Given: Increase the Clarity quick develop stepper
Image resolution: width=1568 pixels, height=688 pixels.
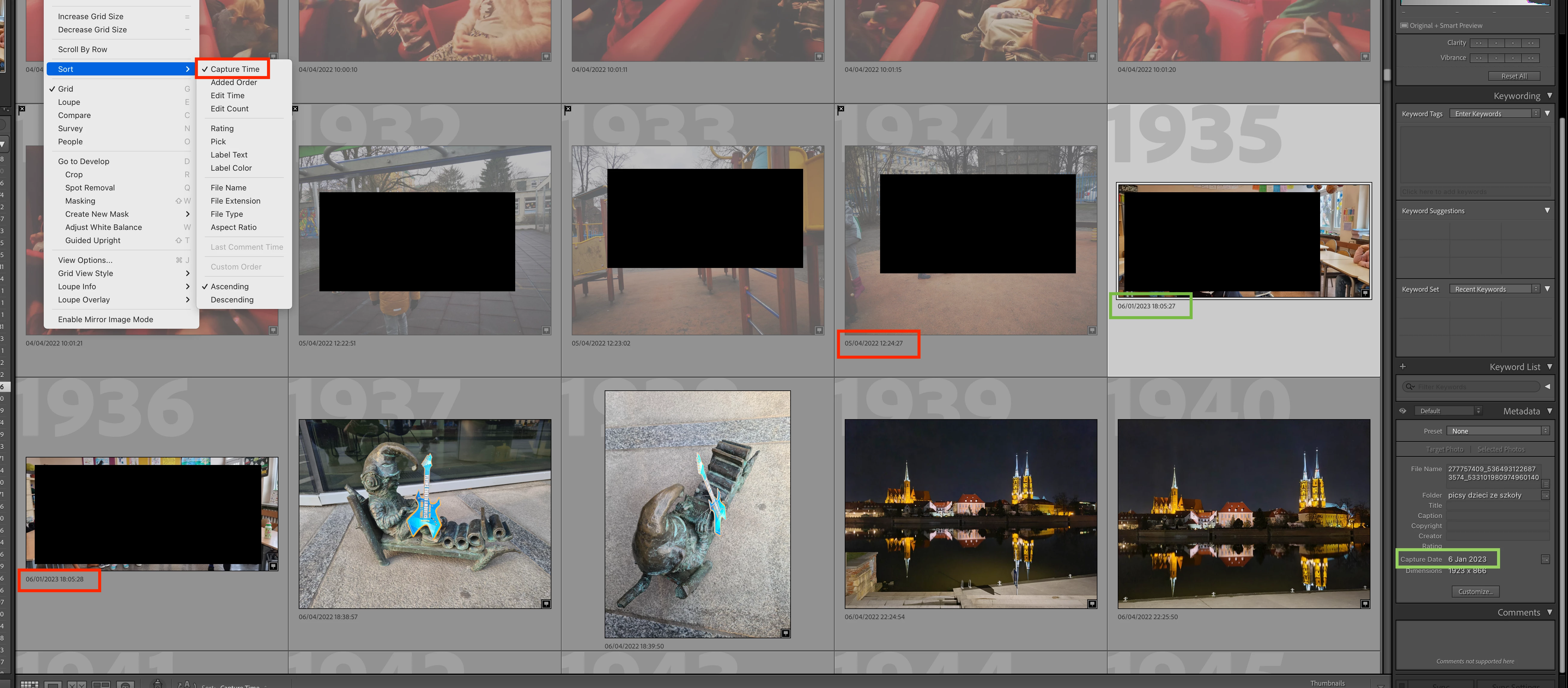Looking at the screenshot, I should click(x=1513, y=43).
